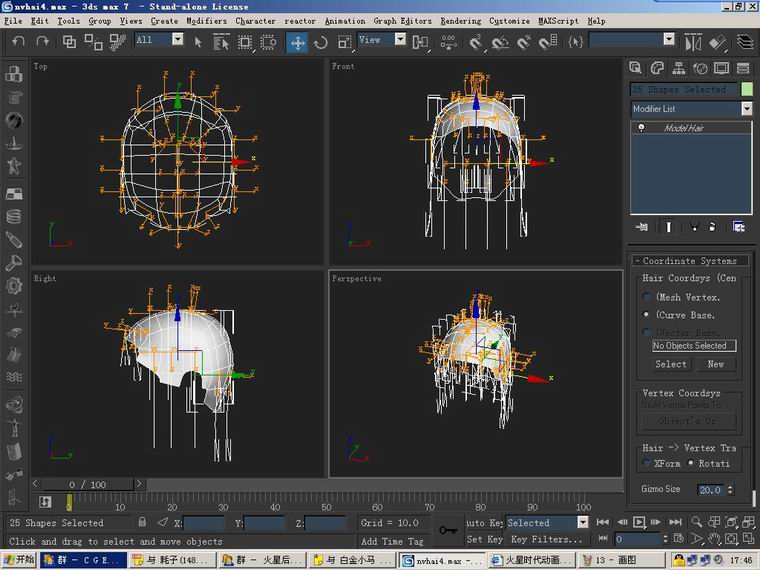760x570 pixels.
Task: Toggle Show End Result in modifier stack
Action: point(668,227)
